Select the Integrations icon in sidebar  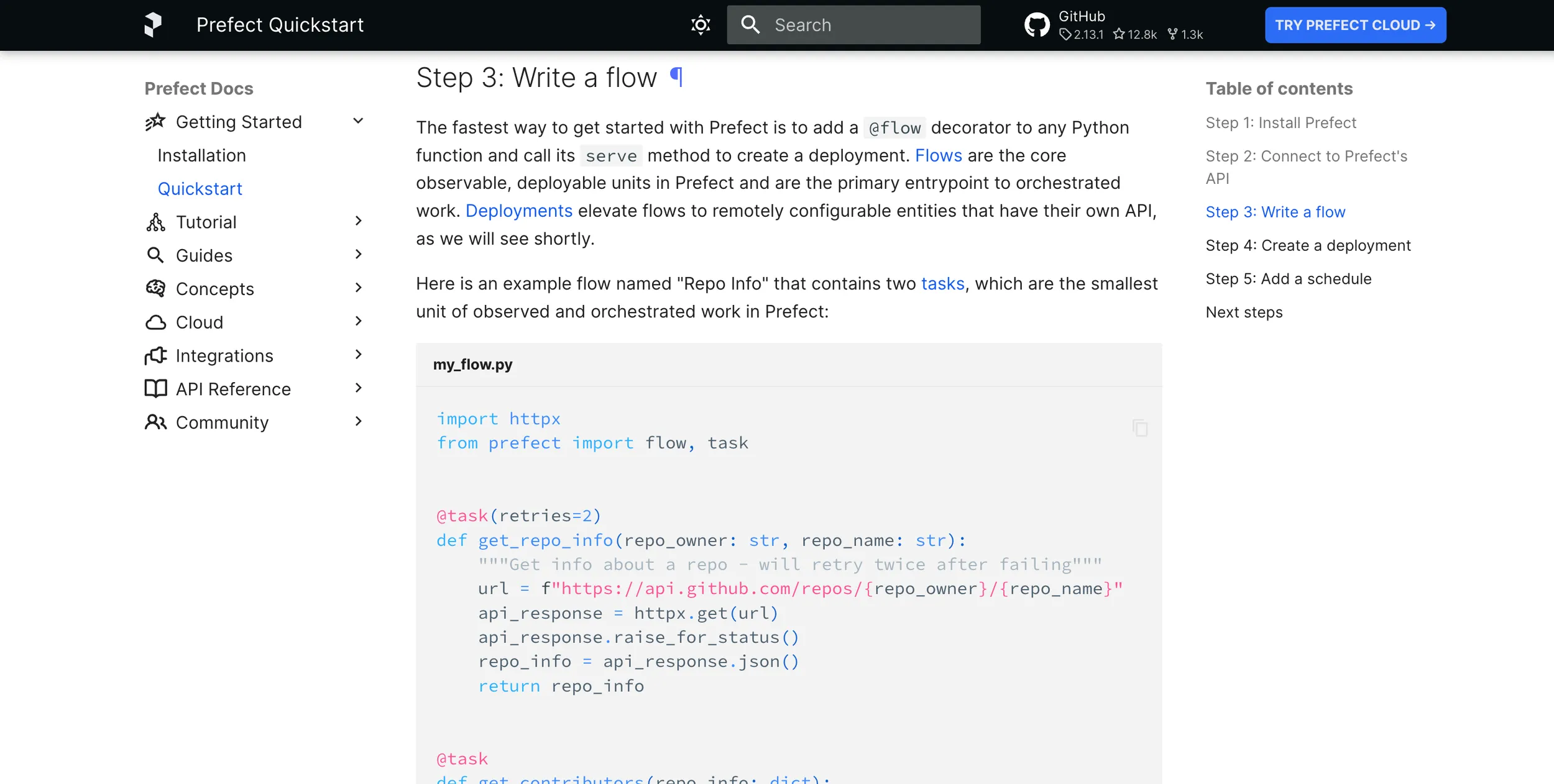click(x=155, y=355)
